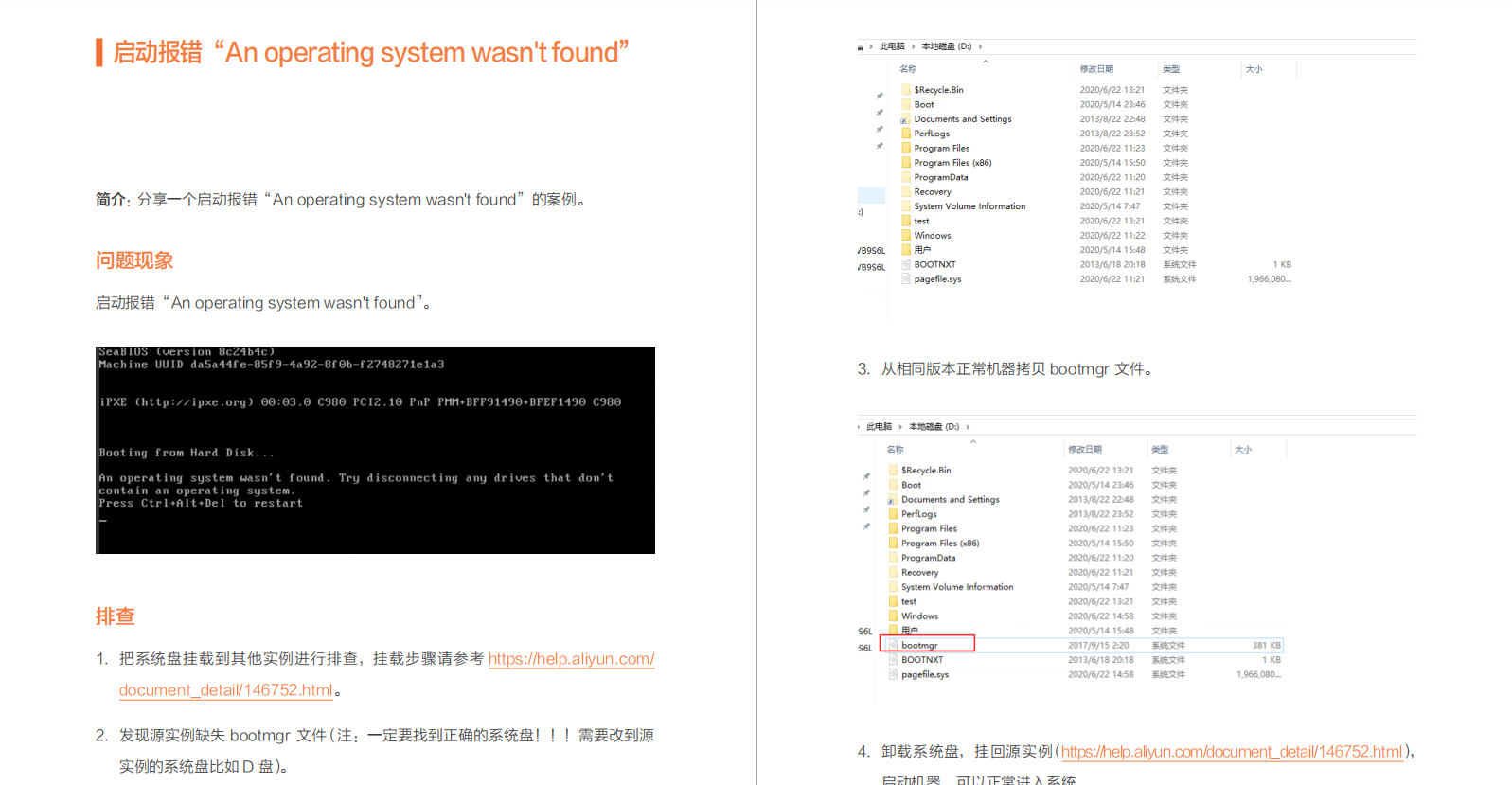1512x785 pixels.
Task: Click the 名称 column header in the top explorer
Action: [x=908, y=69]
